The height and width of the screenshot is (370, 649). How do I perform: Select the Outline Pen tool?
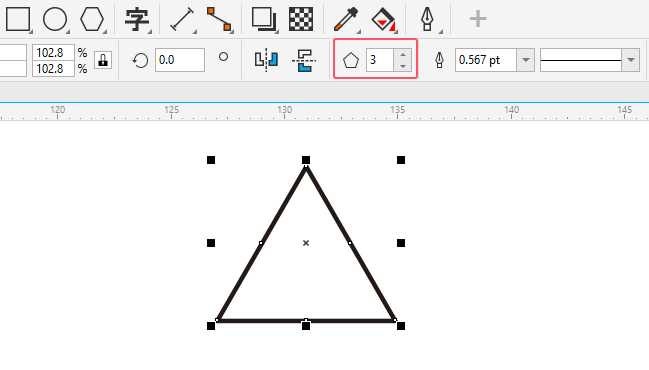428,19
